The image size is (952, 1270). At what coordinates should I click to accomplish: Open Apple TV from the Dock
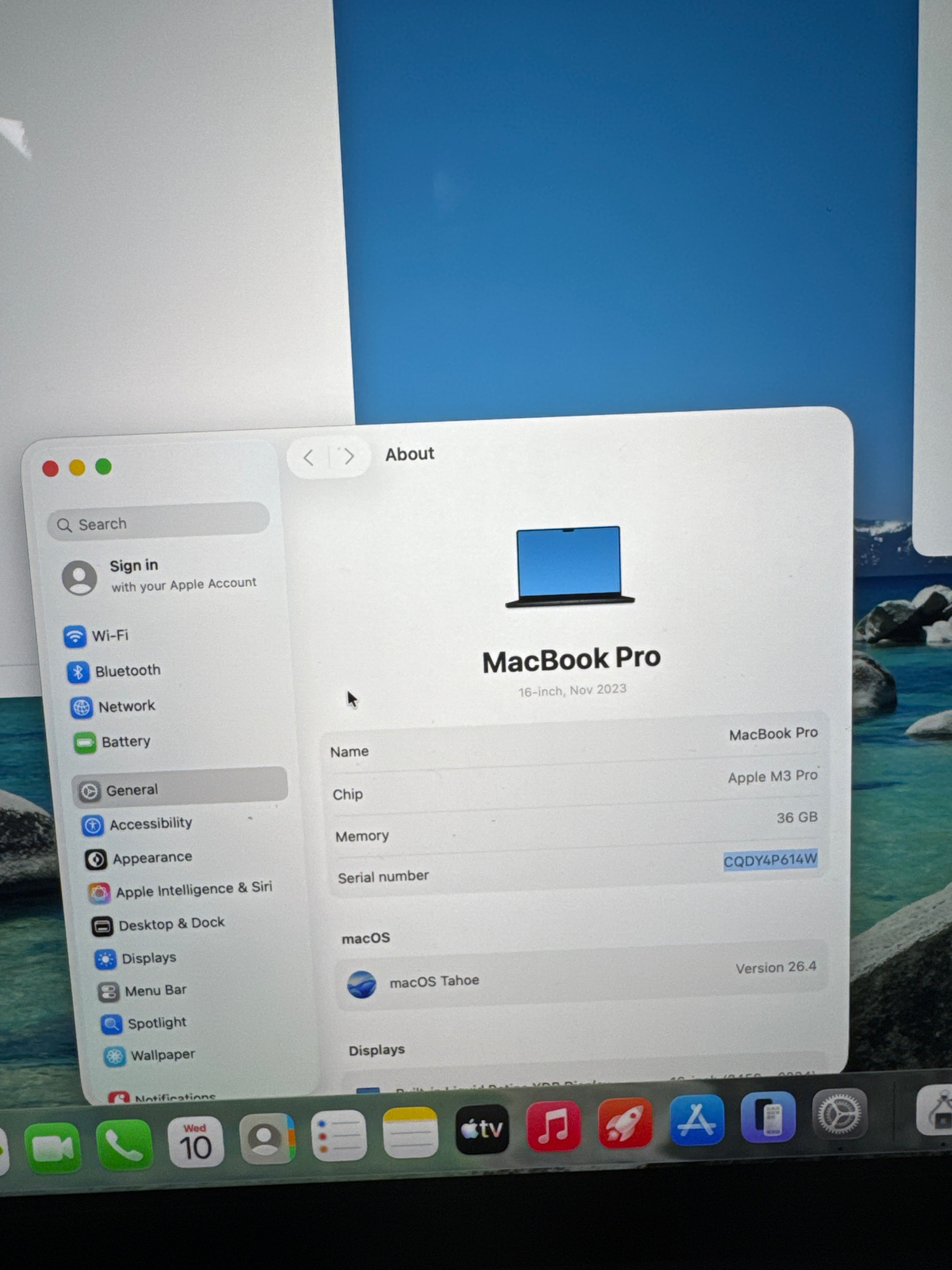pyautogui.click(x=482, y=1129)
